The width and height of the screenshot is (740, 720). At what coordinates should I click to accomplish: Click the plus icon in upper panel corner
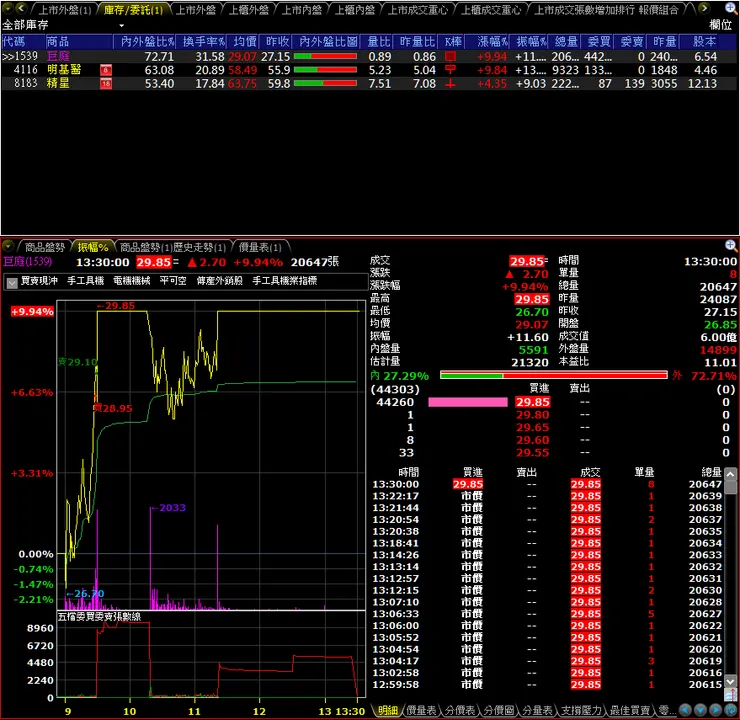coord(730,8)
